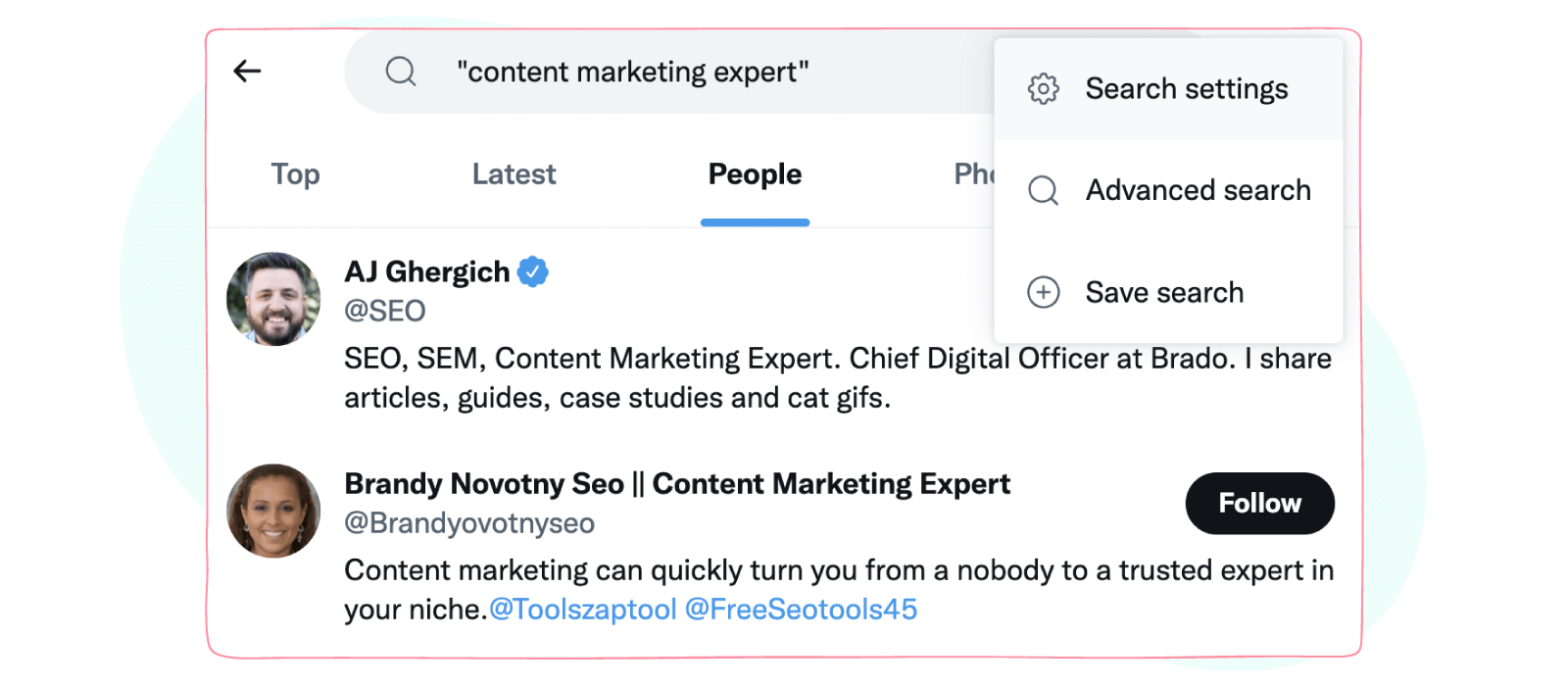Click the Advanced search magnifier icon
Screen dimensions: 1568x686
pos(1043,190)
